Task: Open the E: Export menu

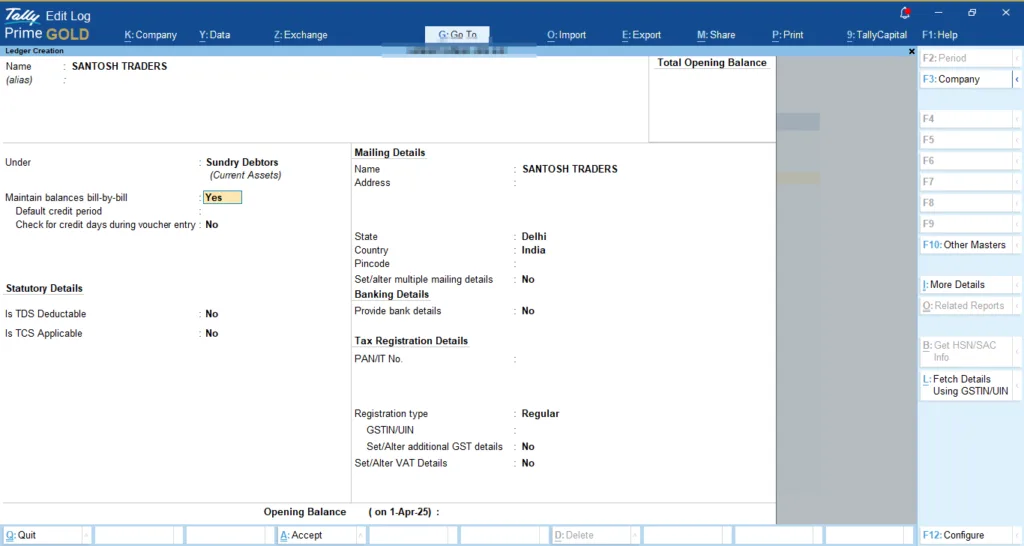Action: [641, 35]
